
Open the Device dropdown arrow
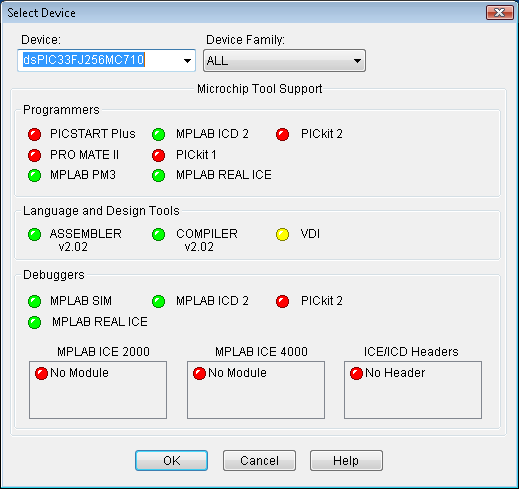point(187,61)
